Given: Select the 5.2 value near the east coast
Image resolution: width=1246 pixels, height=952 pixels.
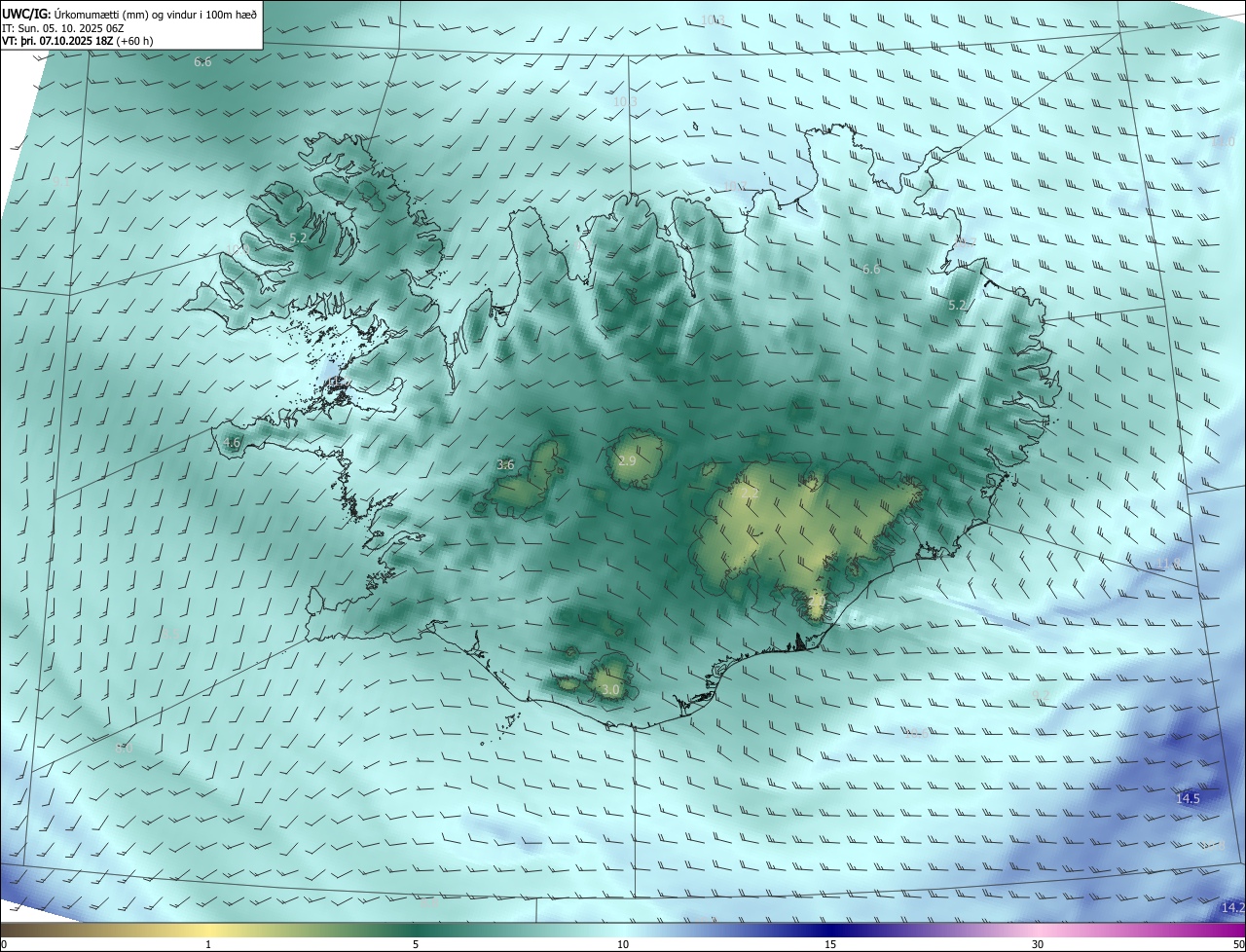Looking at the screenshot, I should [957, 305].
